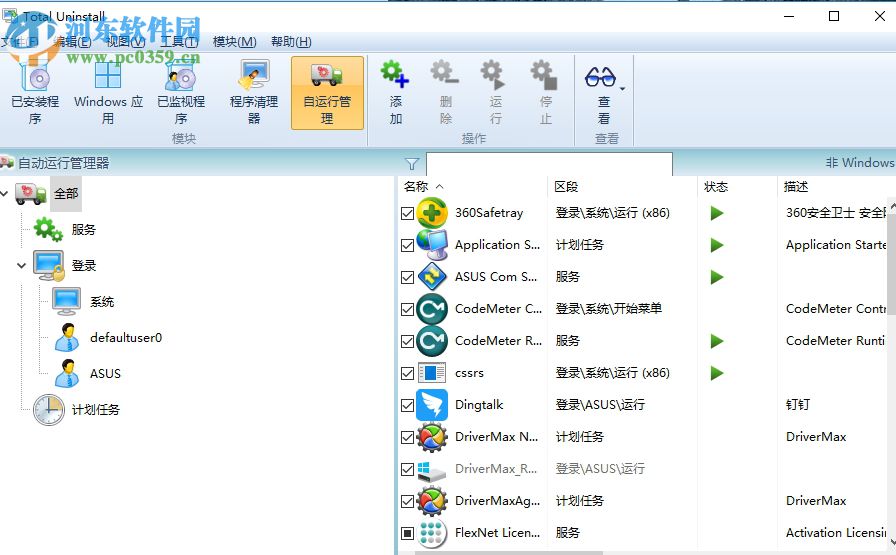The width and height of the screenshot is (896, 555).
Task: Click the filter search input box
Action: pyautogui.click(x=549, y=164)
